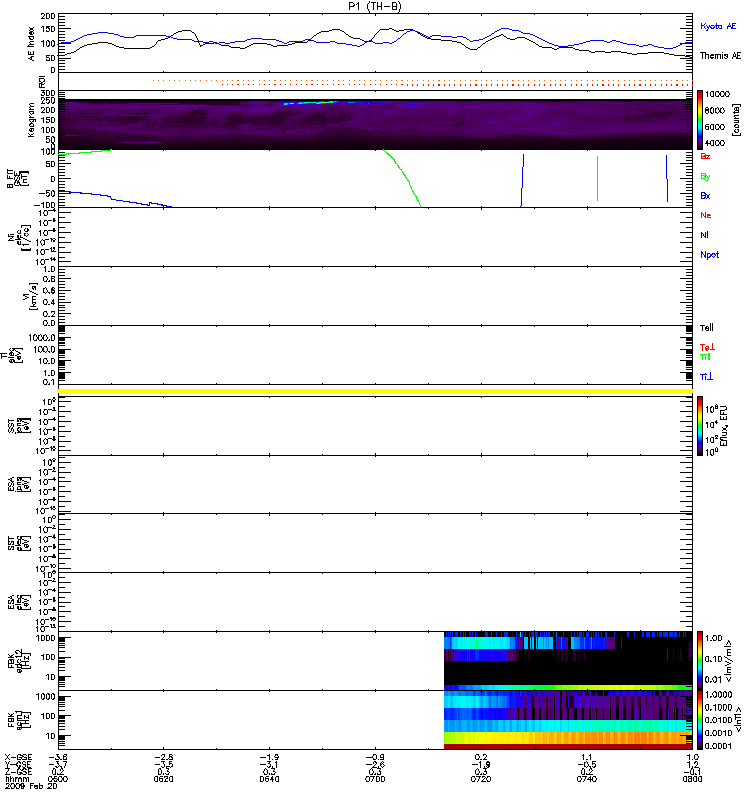This screenshot has height=800, width=750.
Task: Click the blue Npot legend label
Action: click(709, 255)
